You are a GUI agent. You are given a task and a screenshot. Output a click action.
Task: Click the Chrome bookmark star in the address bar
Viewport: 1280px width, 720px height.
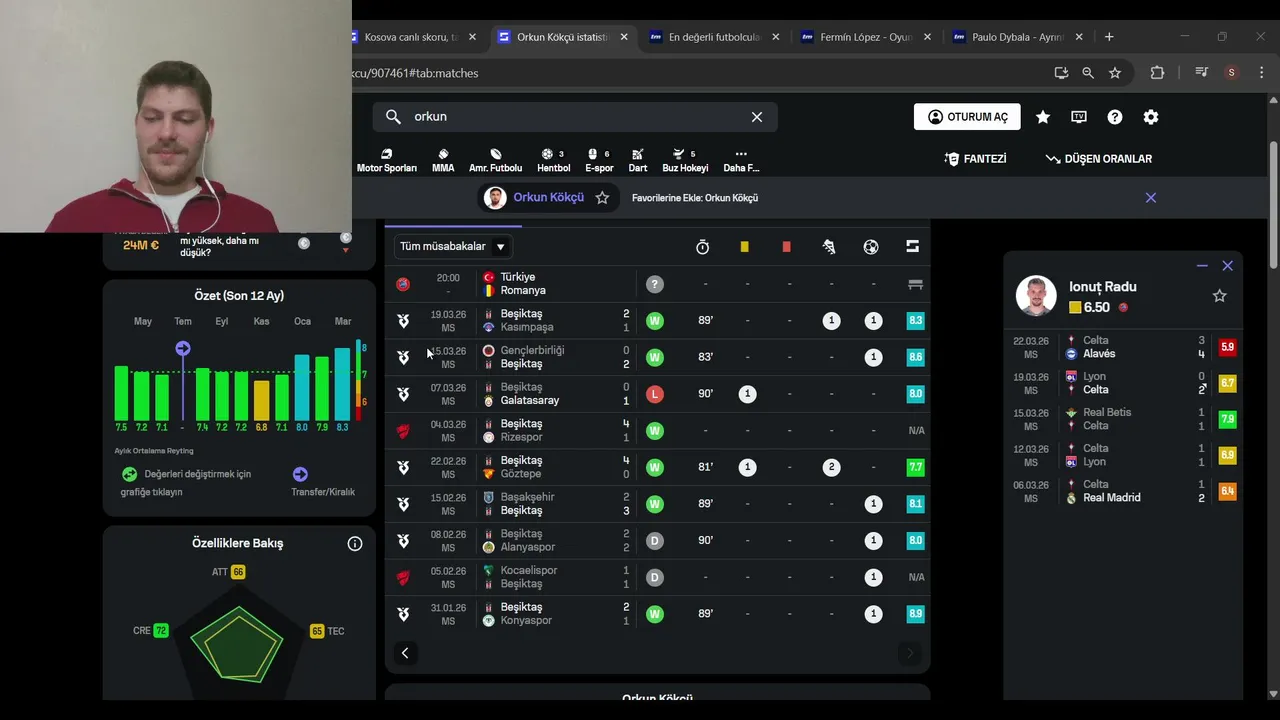click(1115, 73)
